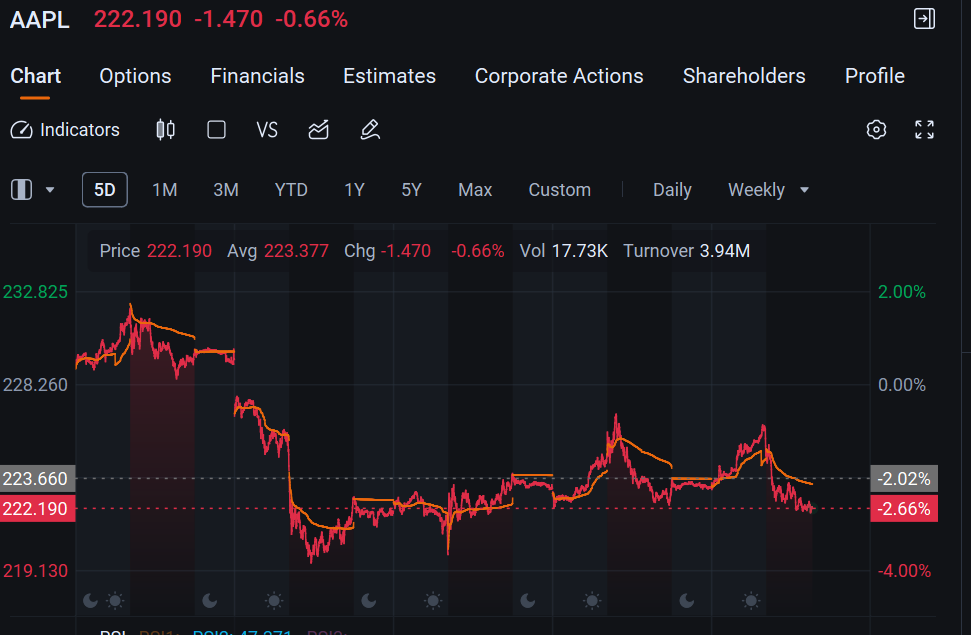
Task: Click the Max range button
Action: point(475,190)
